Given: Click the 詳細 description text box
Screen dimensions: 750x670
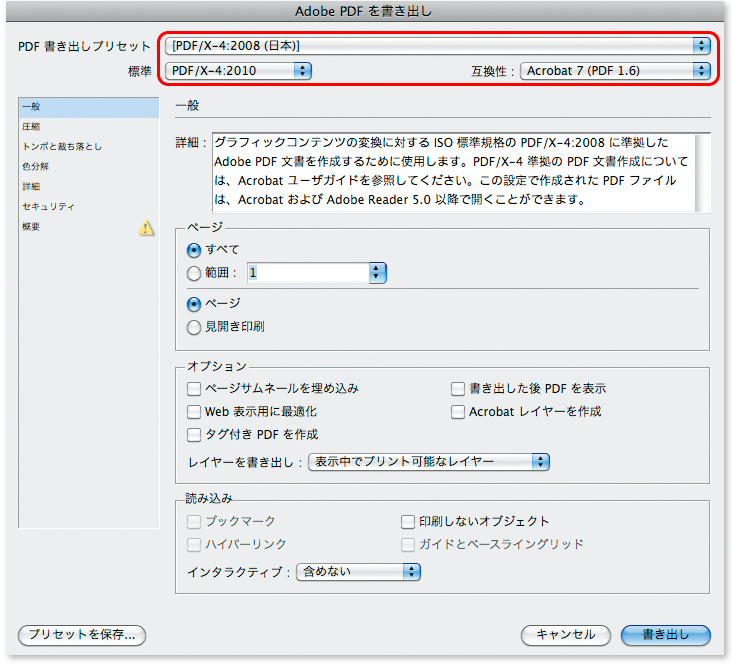Looking at the screenshot, I should coord(453,172).
